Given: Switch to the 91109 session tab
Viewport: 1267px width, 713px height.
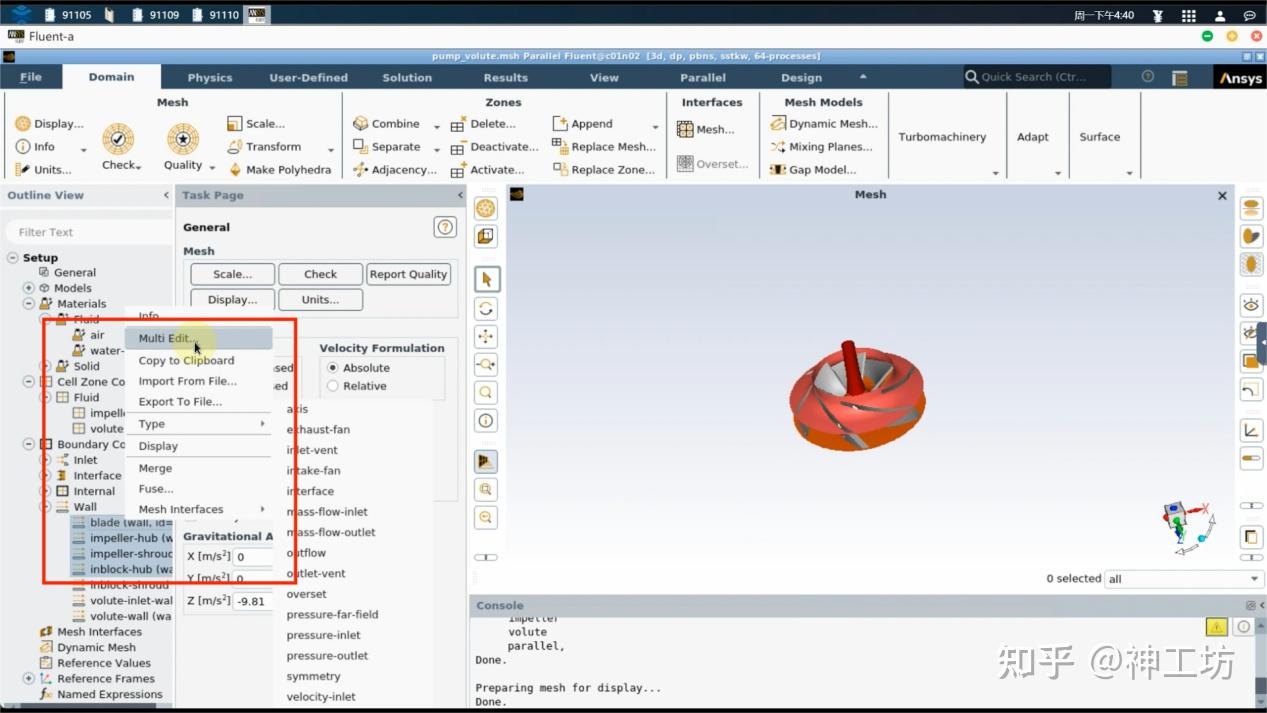Looking at the screenshot, I should 156,15.
